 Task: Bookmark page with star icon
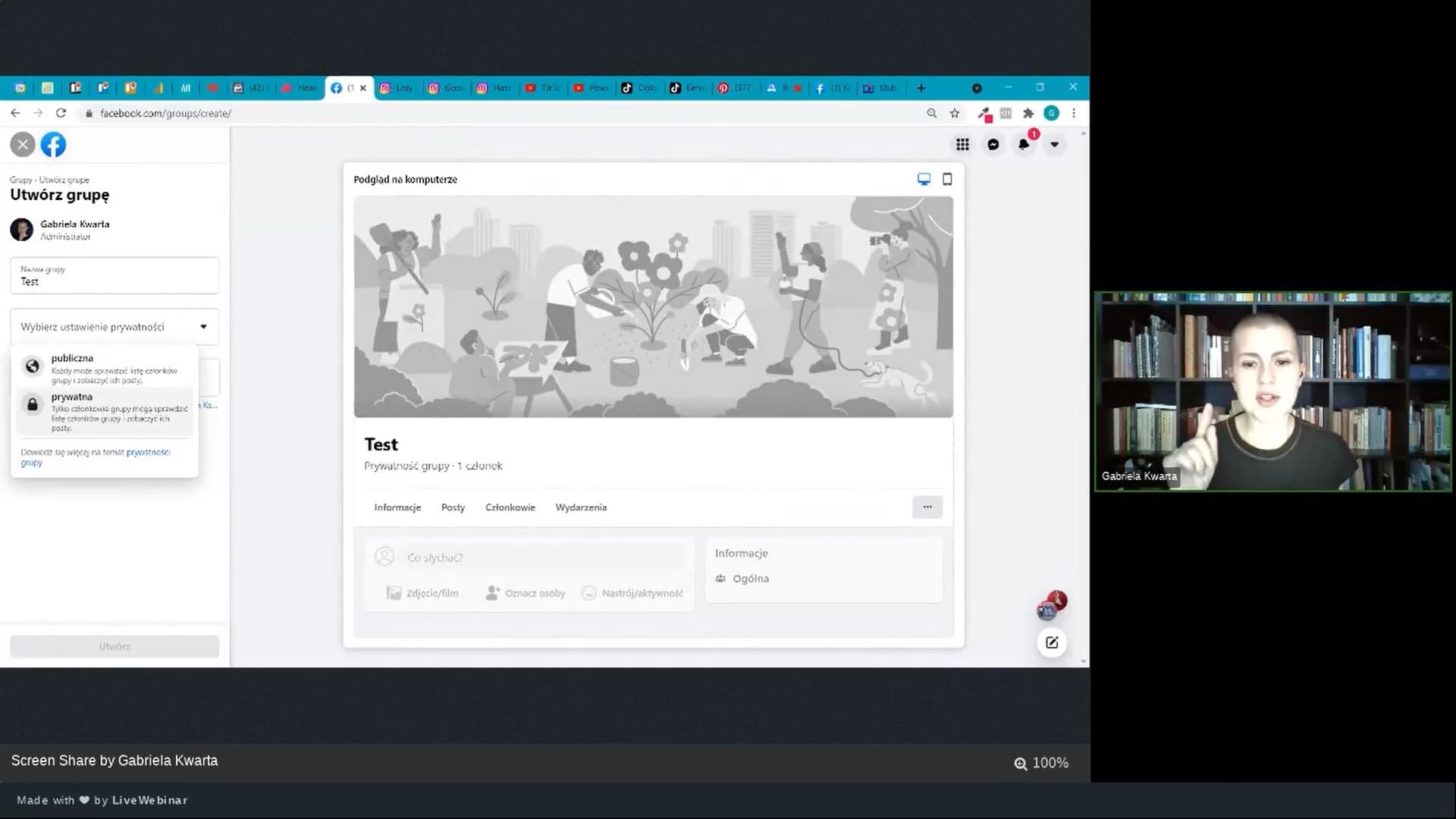(955, 113)
